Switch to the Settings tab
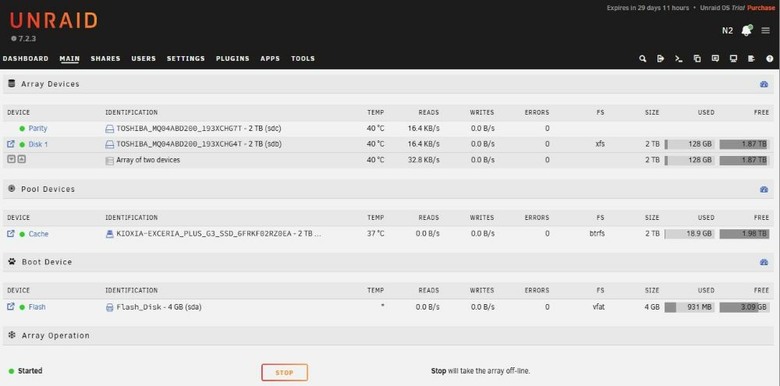This screenshot has width=780, height=386. 186,59
